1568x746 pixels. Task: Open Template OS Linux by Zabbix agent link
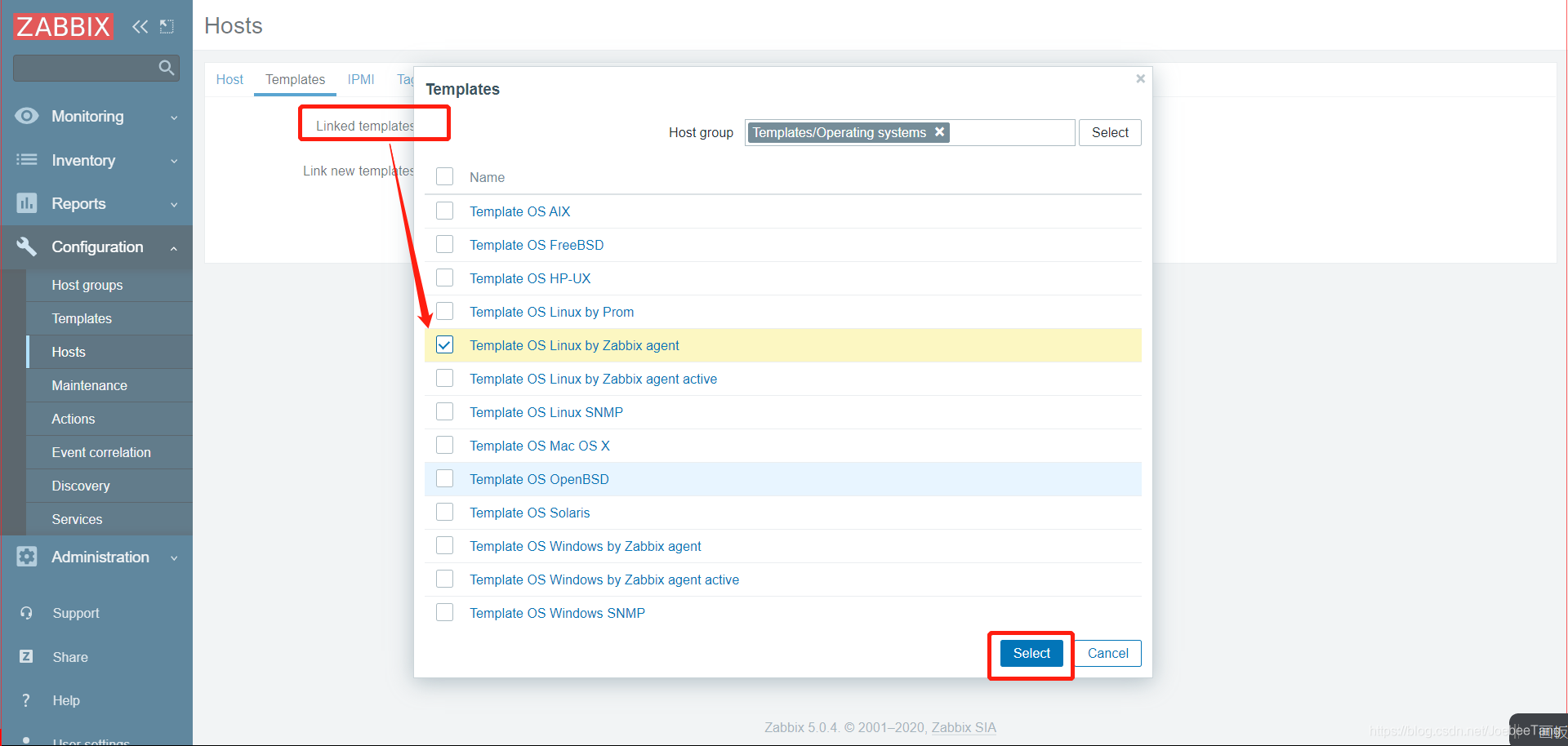(x=574, y=345)
